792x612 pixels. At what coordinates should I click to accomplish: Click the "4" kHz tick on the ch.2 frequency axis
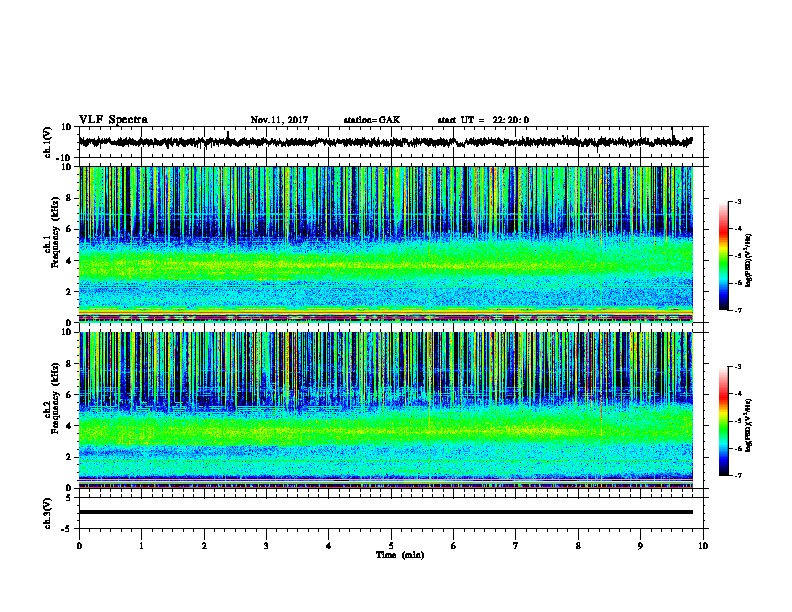(x=70, y=426)
